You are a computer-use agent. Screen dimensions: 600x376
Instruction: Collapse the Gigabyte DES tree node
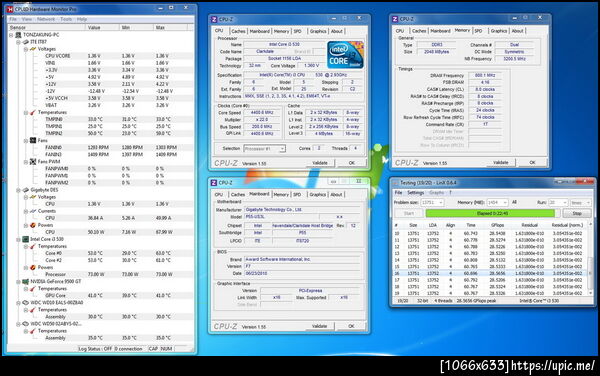click(x=18, y=190)
